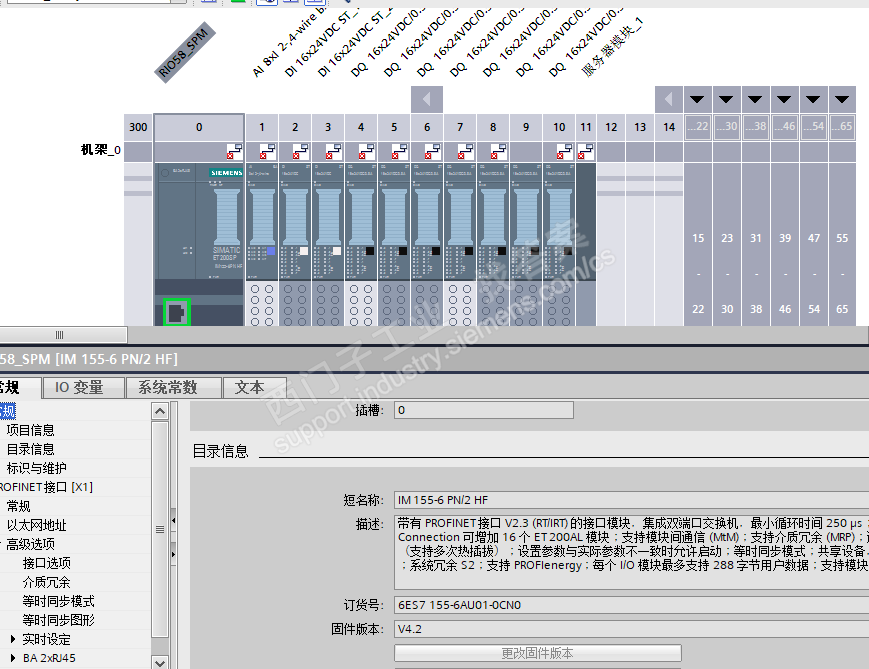Click the slot 0 column header
Screen dimensions: 869x669
(199, 127)
